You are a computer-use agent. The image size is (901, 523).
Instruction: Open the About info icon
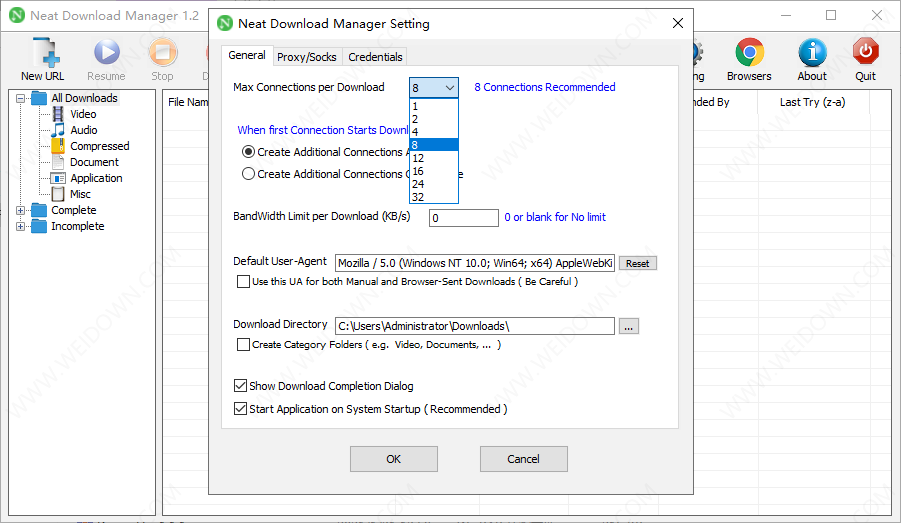click(812, 53)
